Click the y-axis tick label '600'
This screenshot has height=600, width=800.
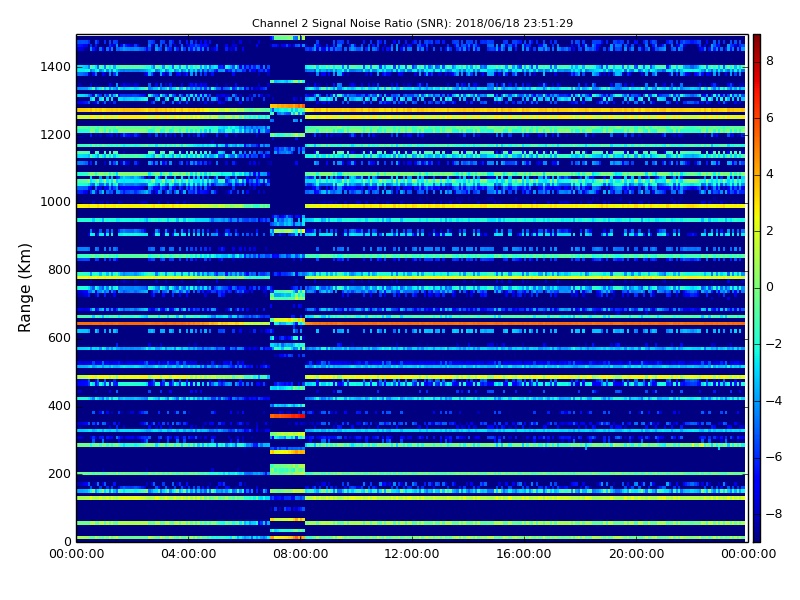tap(59, 338)
